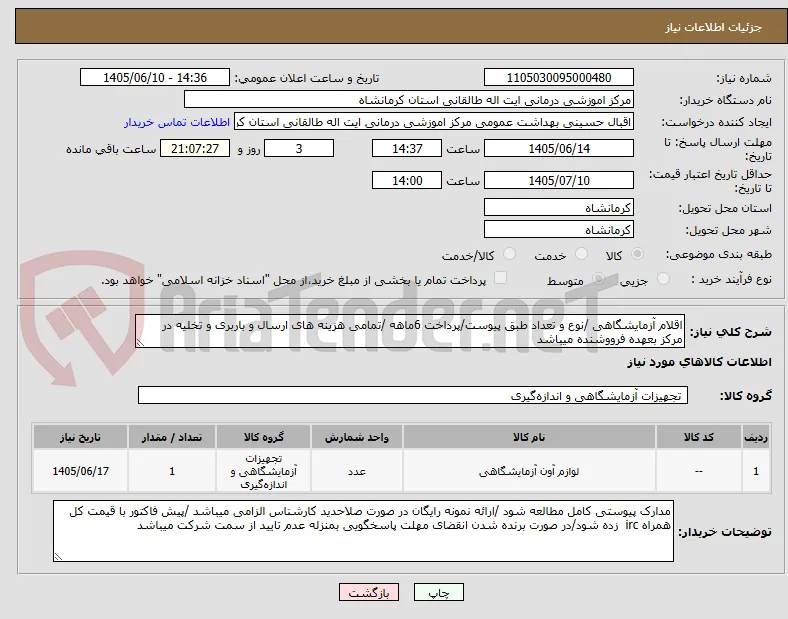
Task: Select the جزیی purchase type radio
Action: click(x=663, y=279)
